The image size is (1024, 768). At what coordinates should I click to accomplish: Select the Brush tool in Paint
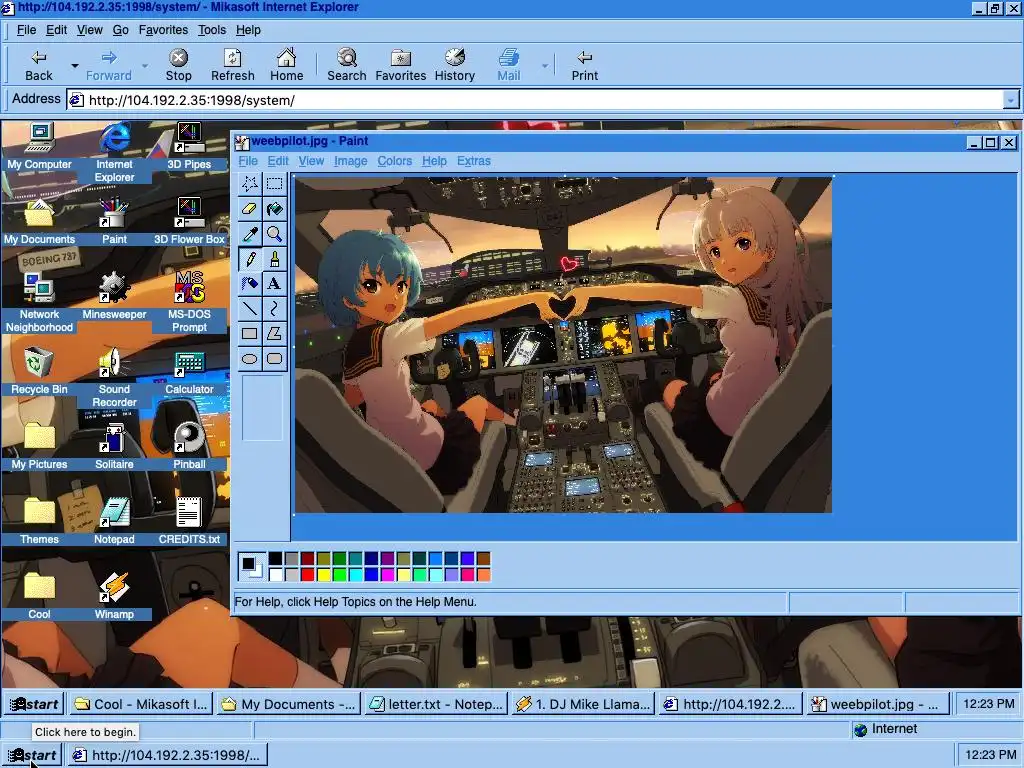[275, 259]
